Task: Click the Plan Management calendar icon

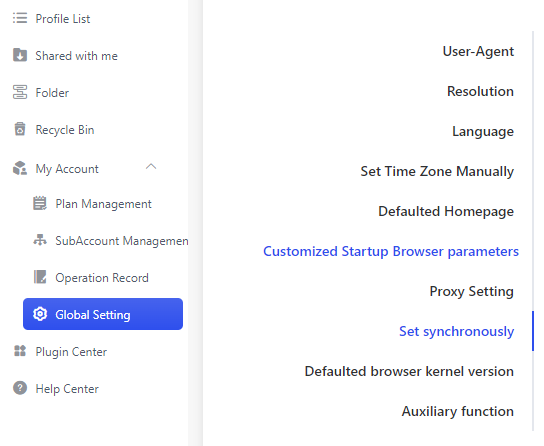Action: tap(40, 203)
